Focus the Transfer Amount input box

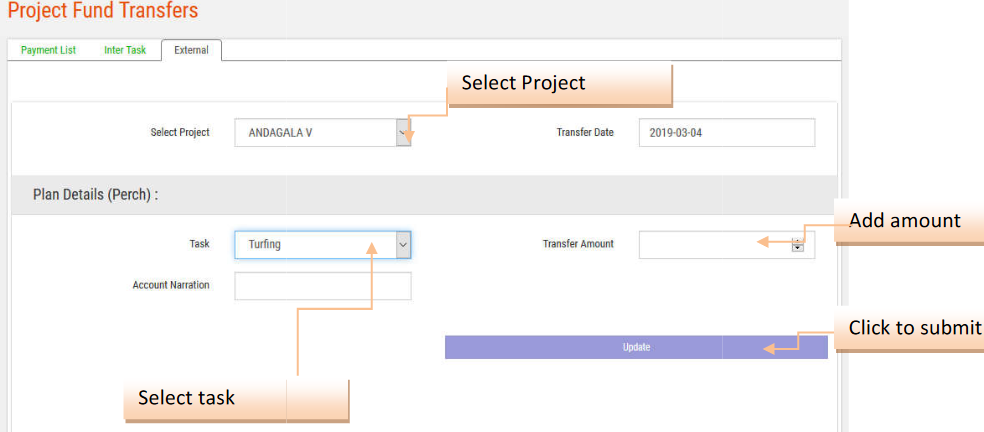coord(712,244)
